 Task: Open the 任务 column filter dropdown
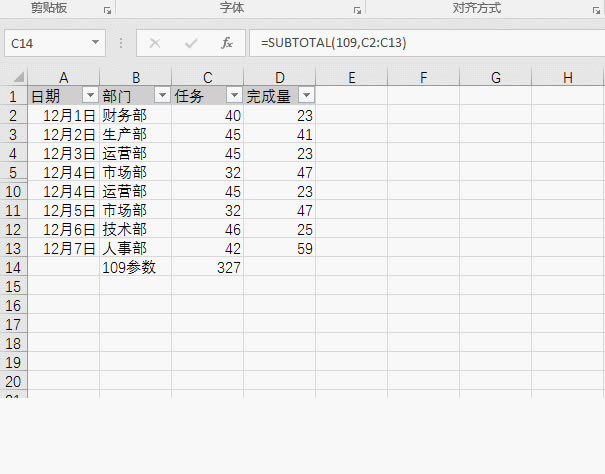(x=234, y=95)
